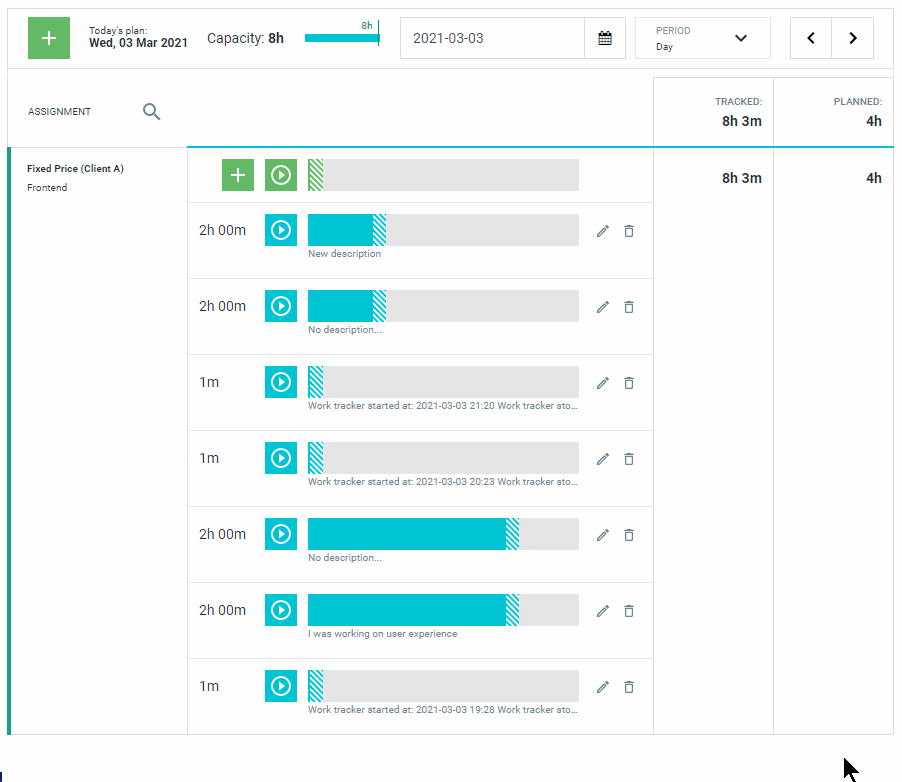The width and height of the screenshot is (902, 782).
Task: Click the capacity 8h progress bar
Action: (x=342, y=38)
